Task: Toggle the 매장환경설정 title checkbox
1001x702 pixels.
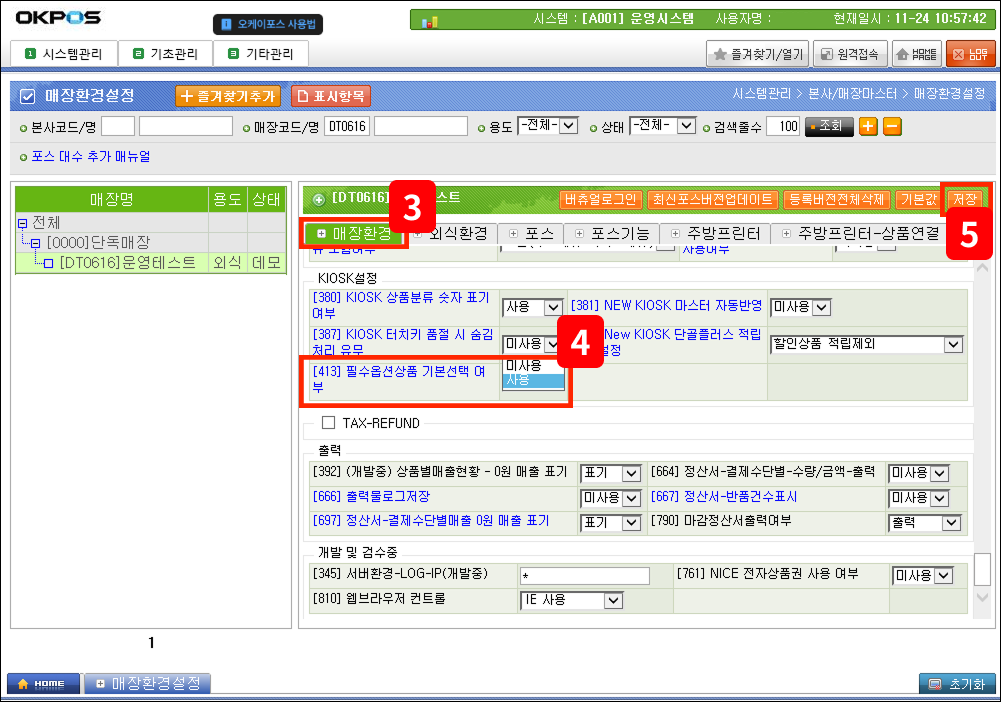Action: point(28,96)
